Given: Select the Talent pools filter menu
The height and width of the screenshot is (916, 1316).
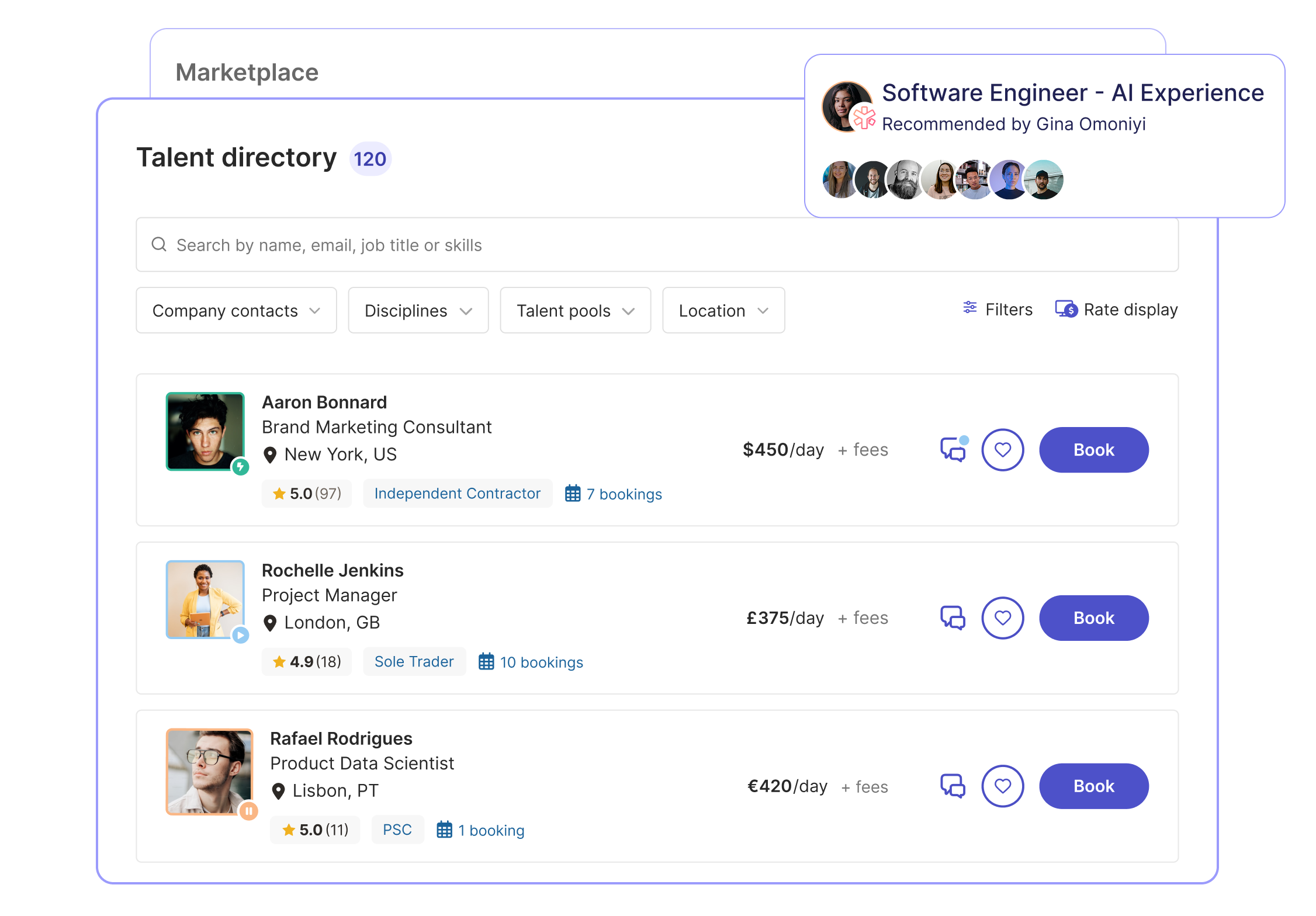Looking at the screenshot, I should coord(575,311).
